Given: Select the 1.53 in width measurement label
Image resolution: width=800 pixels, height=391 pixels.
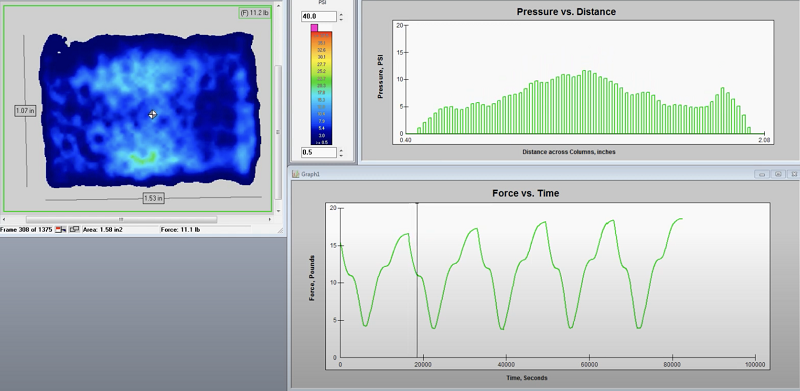Looking at the screenshot, I should (154, 199).
